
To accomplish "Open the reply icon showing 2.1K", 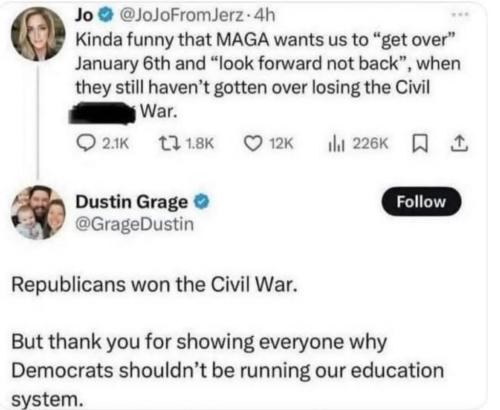I will click(85, 144).
